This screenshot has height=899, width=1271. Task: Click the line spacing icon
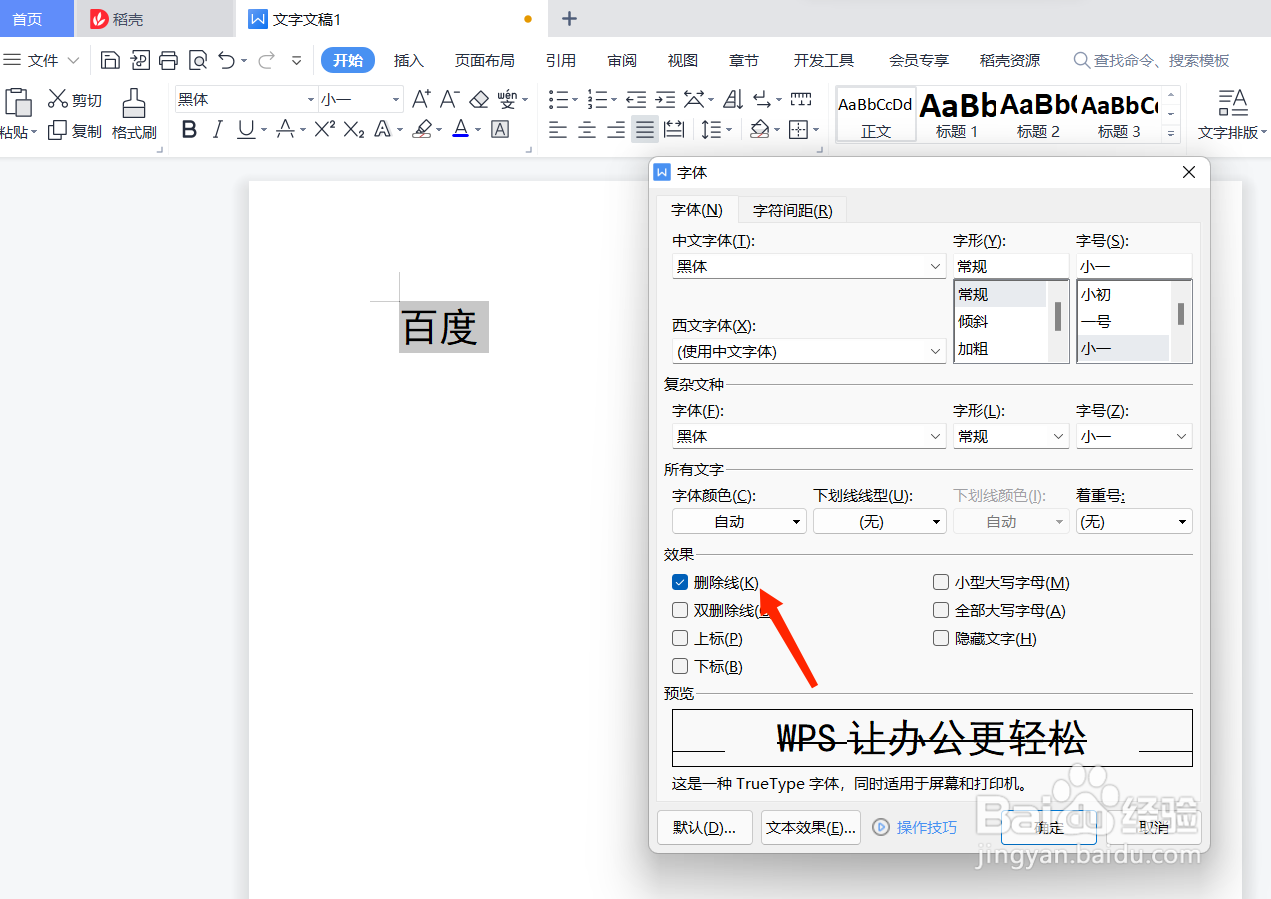pyautogui.click(x=710, y=130)
